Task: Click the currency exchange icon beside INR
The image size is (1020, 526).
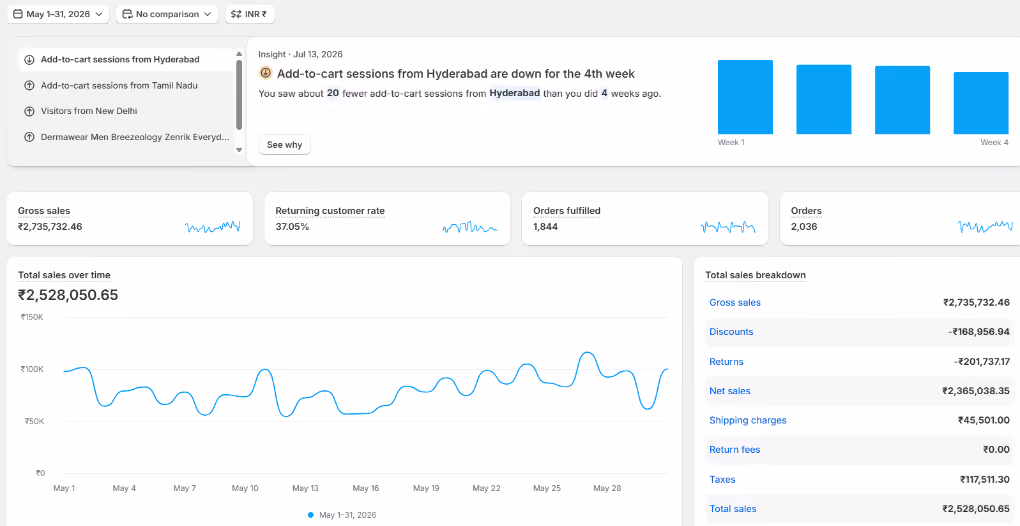Action: (x=236, y=14)
